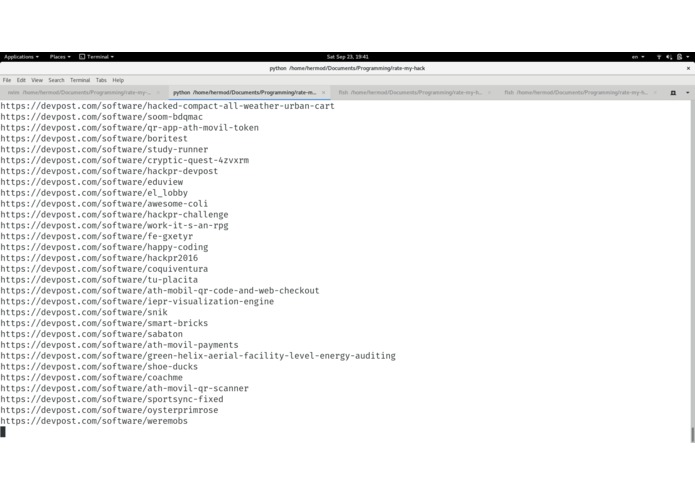Click the happy-coding URL line
This screenshot has width=695, height=494.
(x=104, y=247)
